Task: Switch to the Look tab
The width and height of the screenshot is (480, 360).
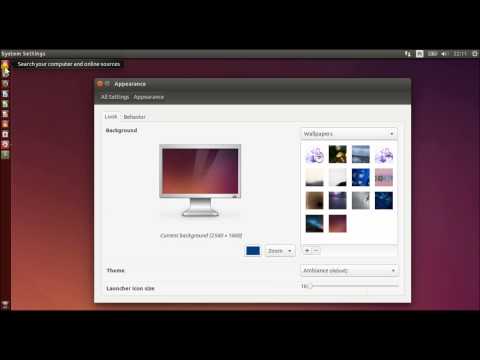Action: [111, 117]
